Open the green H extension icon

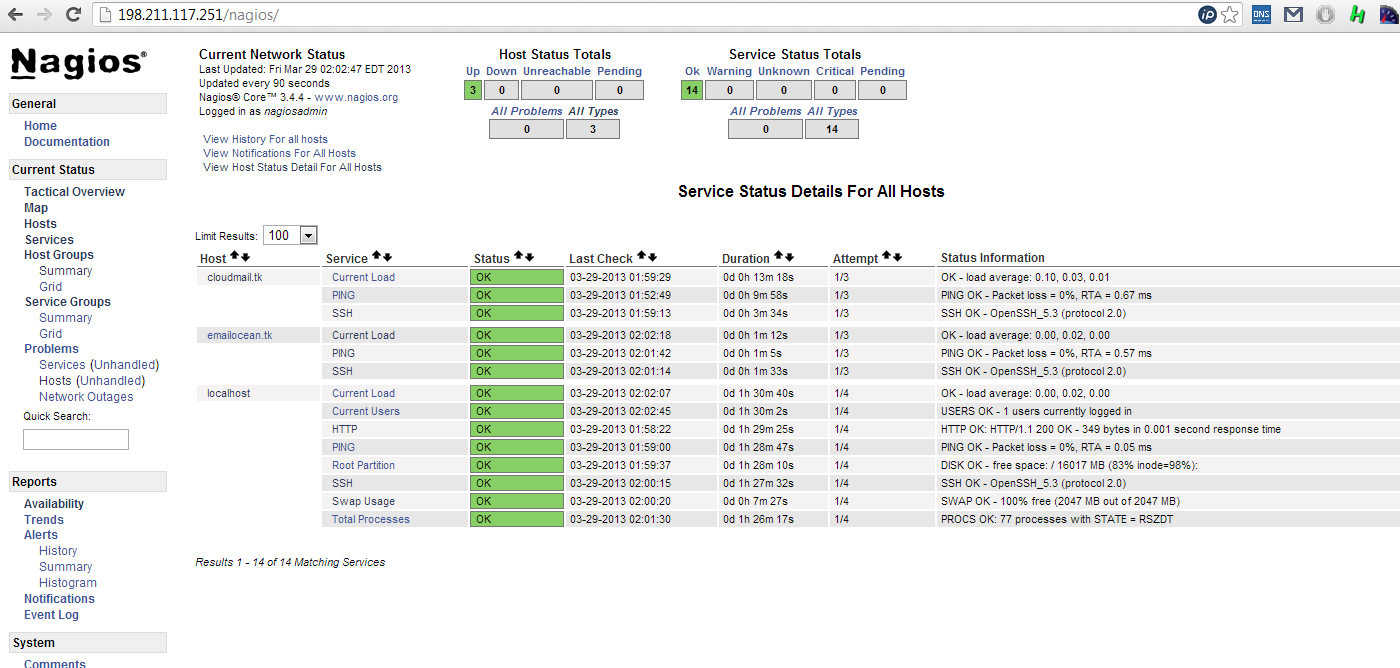(x=1357, y=15)
